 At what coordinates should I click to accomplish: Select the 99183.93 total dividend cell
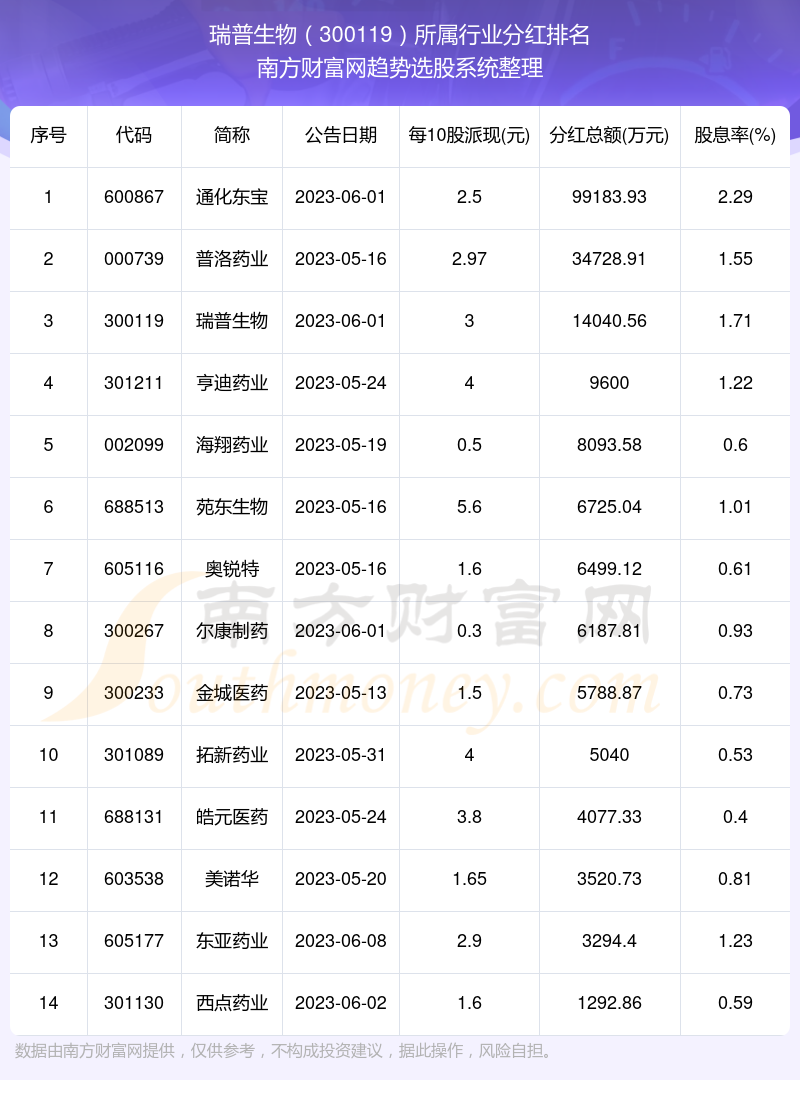(609, 197)
